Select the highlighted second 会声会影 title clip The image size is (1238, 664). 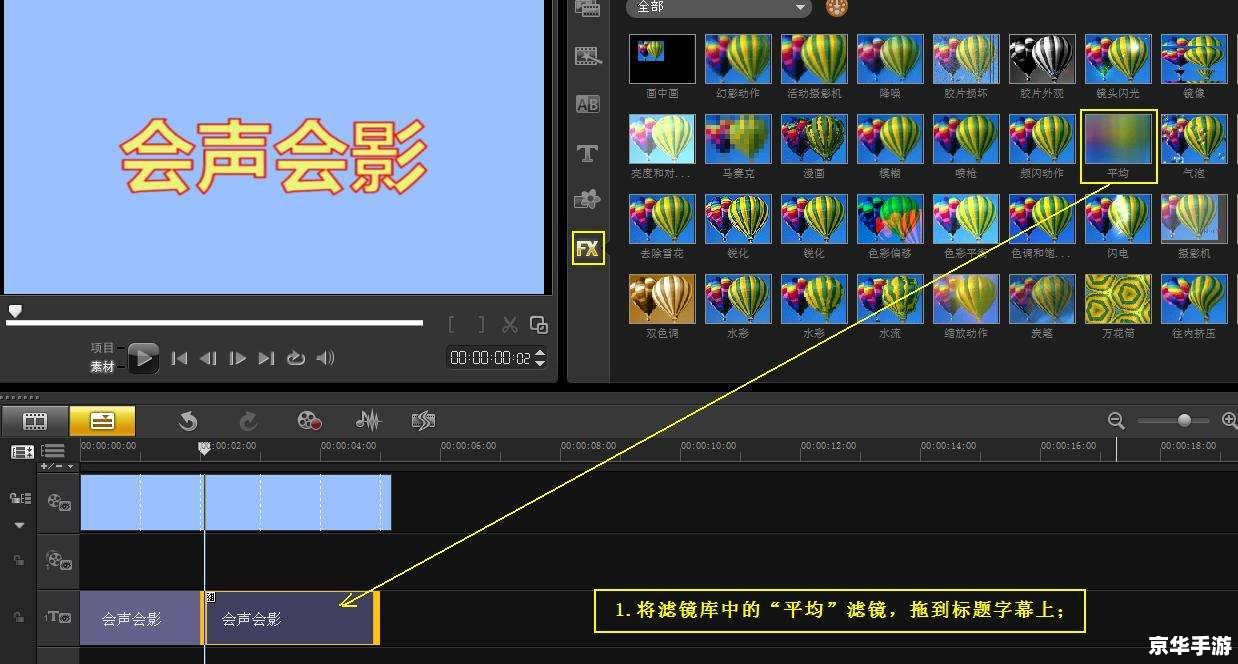[x=291, y=619]
